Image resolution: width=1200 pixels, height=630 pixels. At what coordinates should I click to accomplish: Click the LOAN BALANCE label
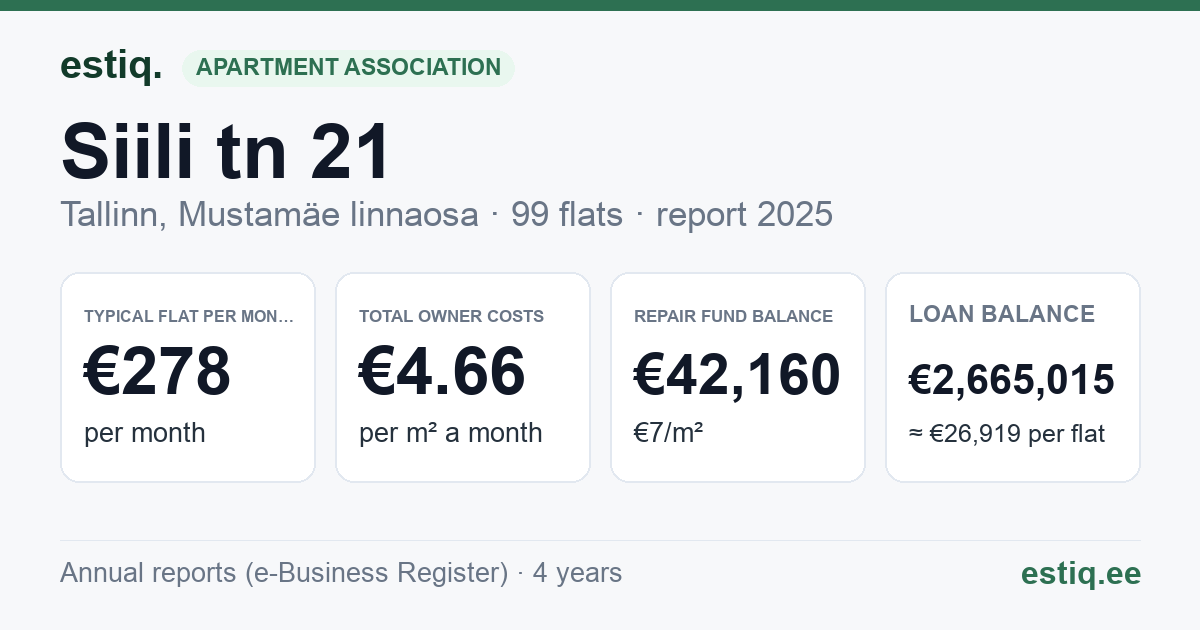[1002, 314]
